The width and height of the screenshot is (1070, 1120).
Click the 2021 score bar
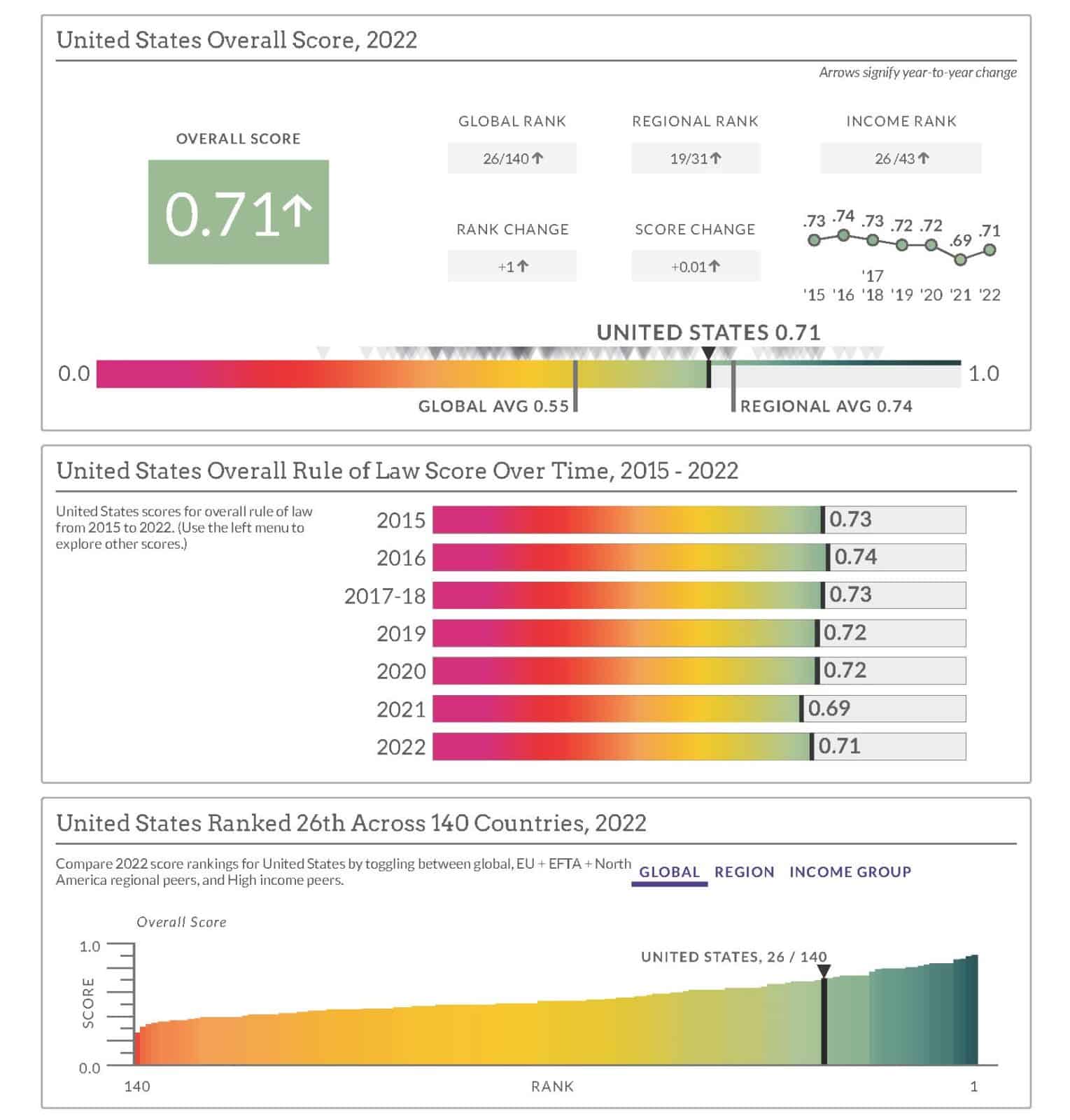tap(699, 708)
